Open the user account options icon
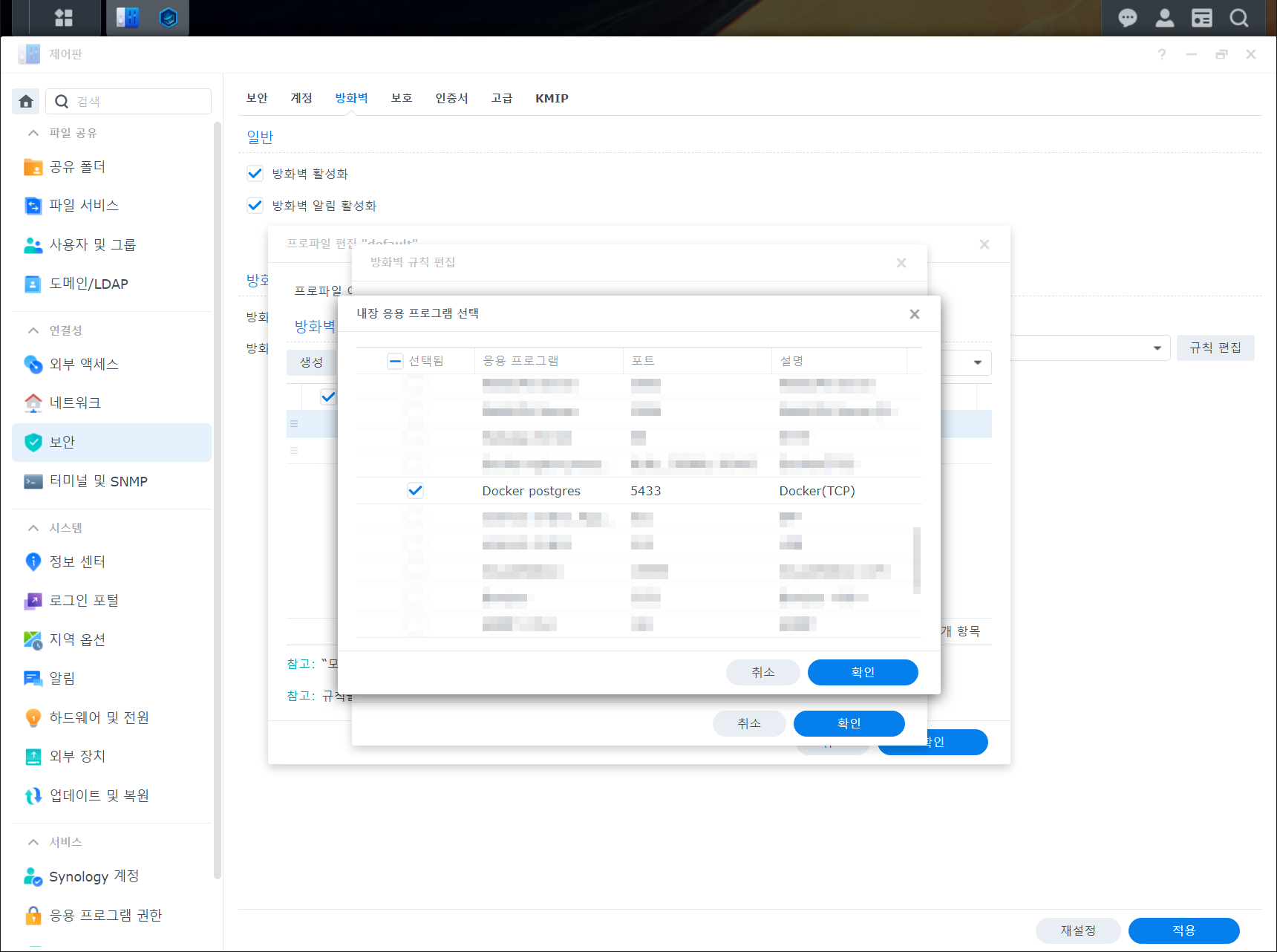1277x952 pixels. (x=1164, y=18)
